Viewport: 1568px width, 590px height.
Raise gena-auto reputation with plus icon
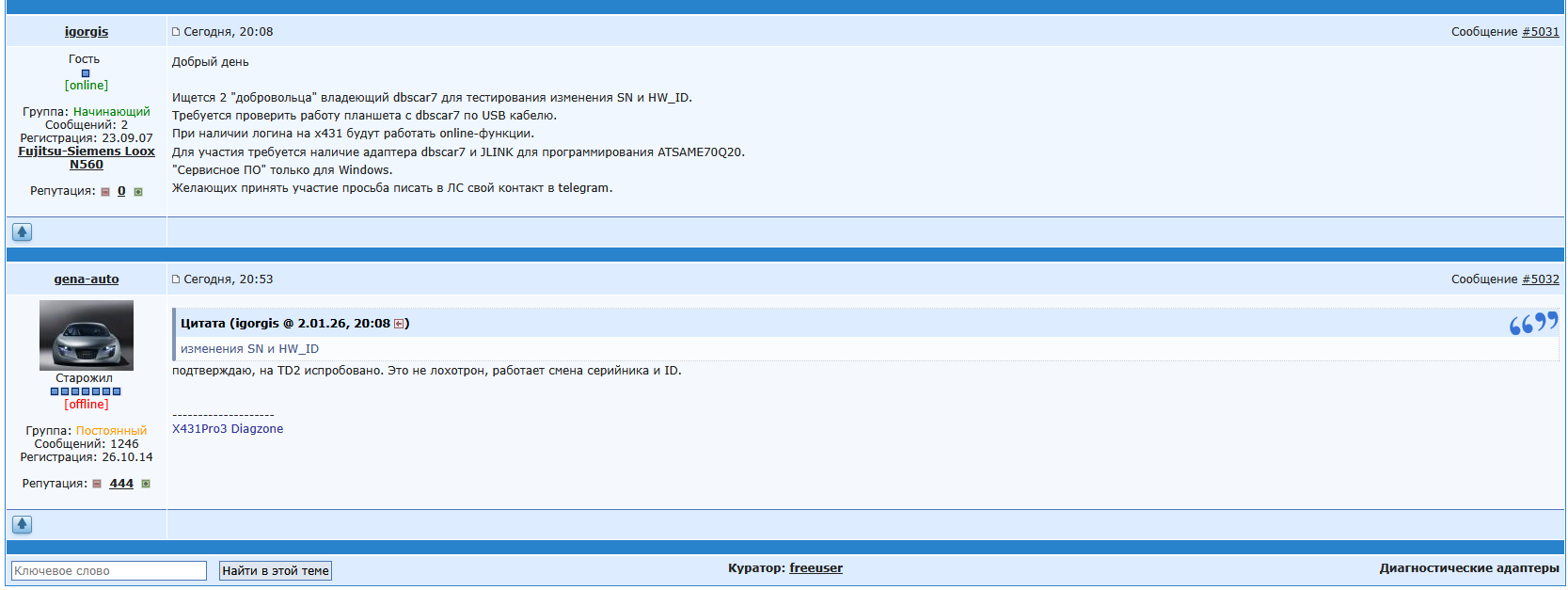coord(146,485)
